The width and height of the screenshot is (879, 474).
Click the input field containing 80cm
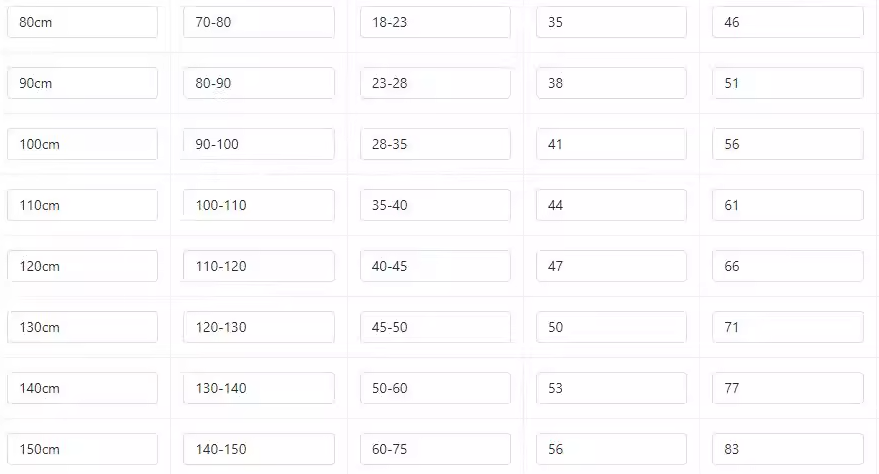pos(82,22)
